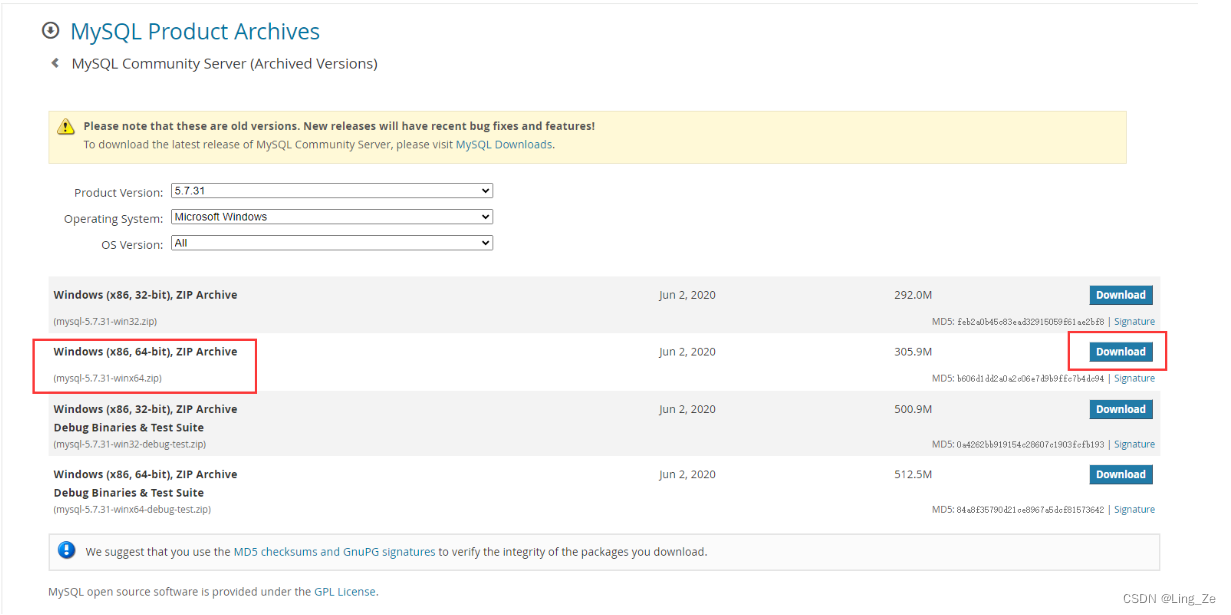This screenshot has height=615, width=1231.
Task: Download the 32-bit Debug Binaries & Test Suite
Action: coord(1121,409)
